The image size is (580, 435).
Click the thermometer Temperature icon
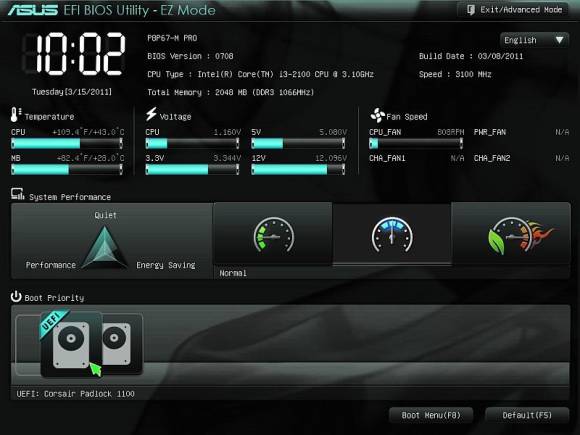15,115
